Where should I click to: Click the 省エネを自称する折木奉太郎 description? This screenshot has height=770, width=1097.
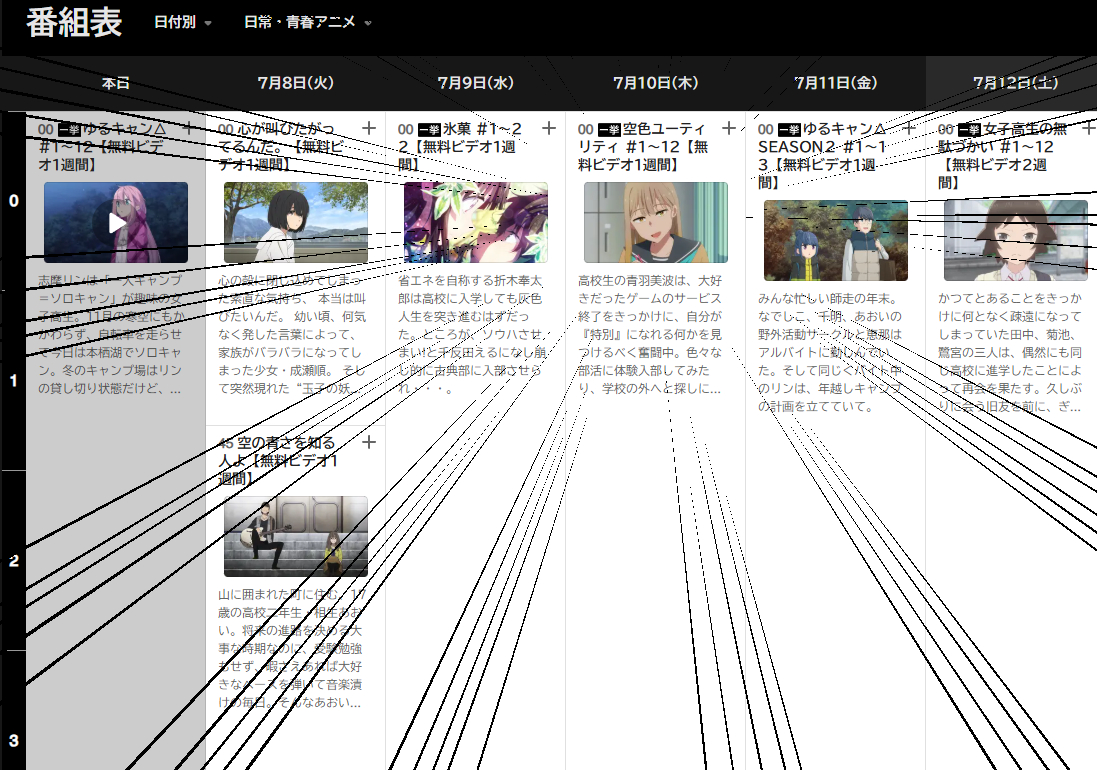[x=471, y=334]
